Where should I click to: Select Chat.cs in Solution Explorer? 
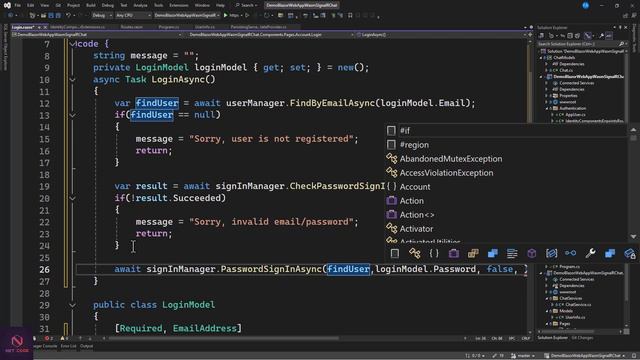click(566, 70)
